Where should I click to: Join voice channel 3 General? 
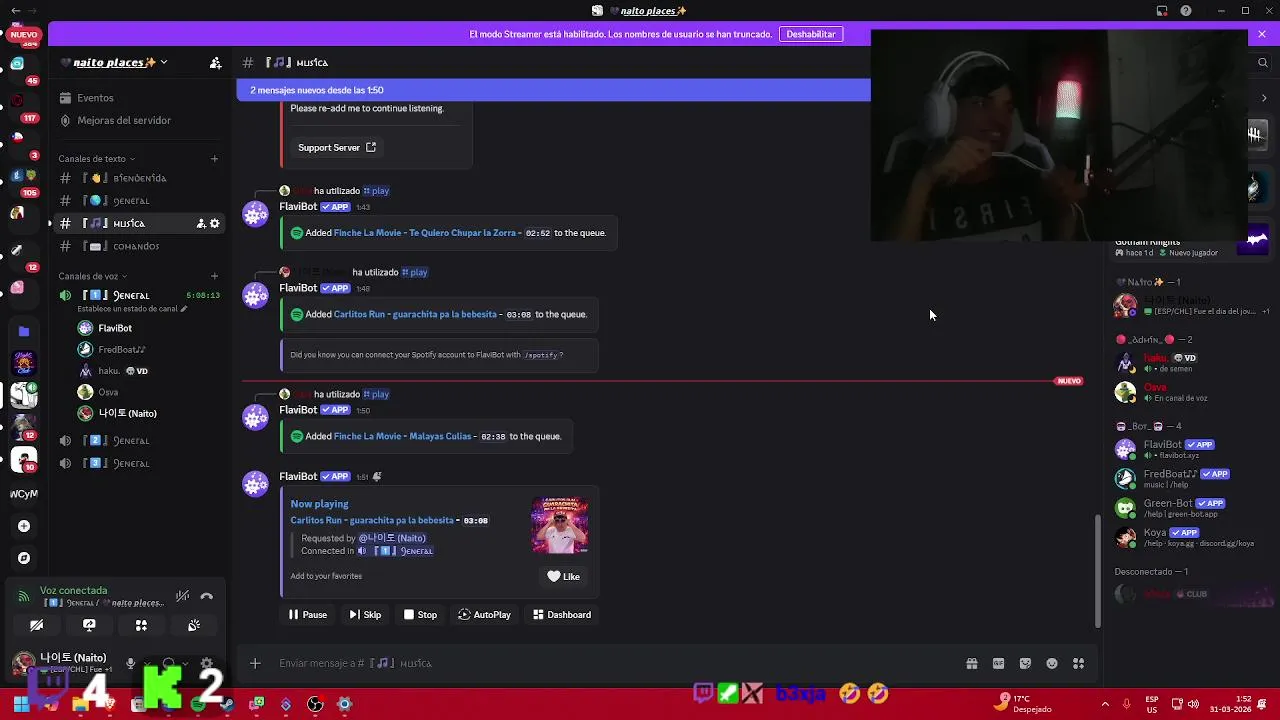tap(138, 463)
